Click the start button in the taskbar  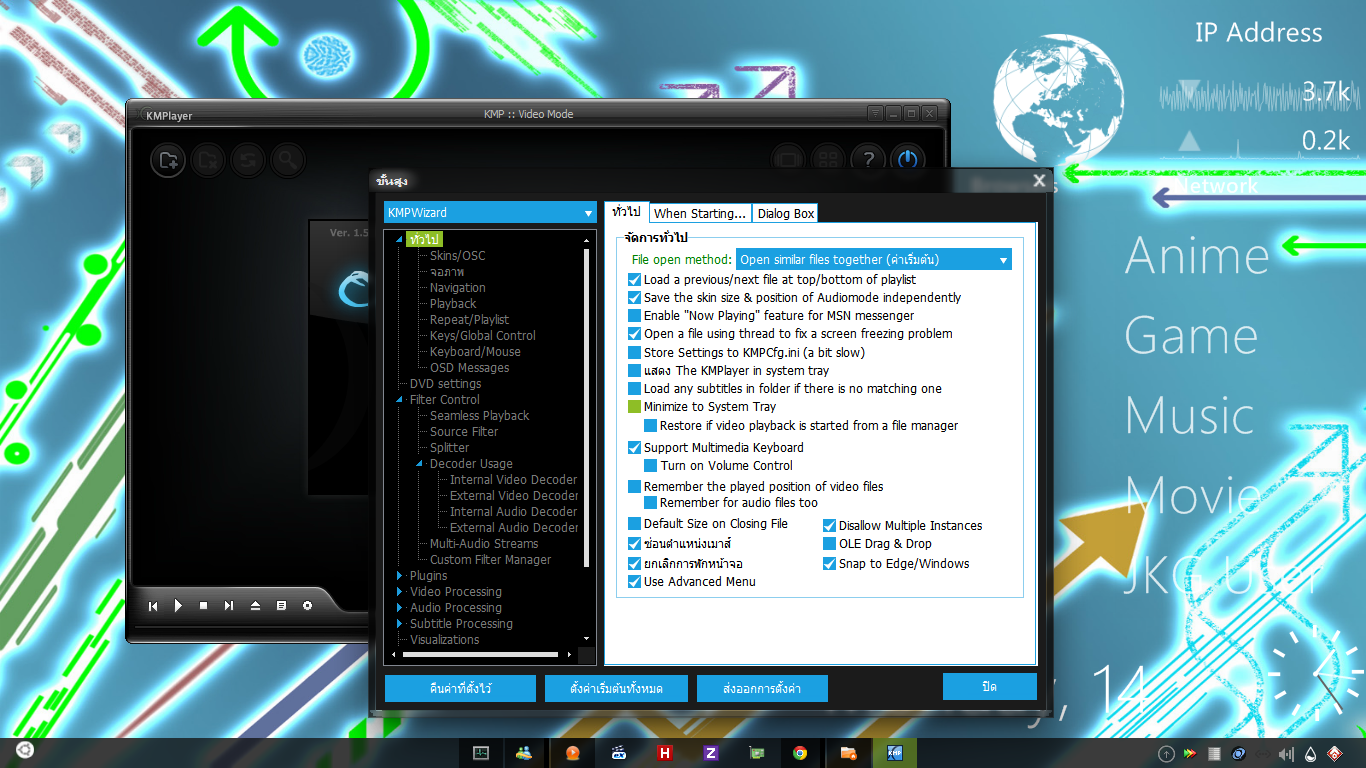[24, 751]
